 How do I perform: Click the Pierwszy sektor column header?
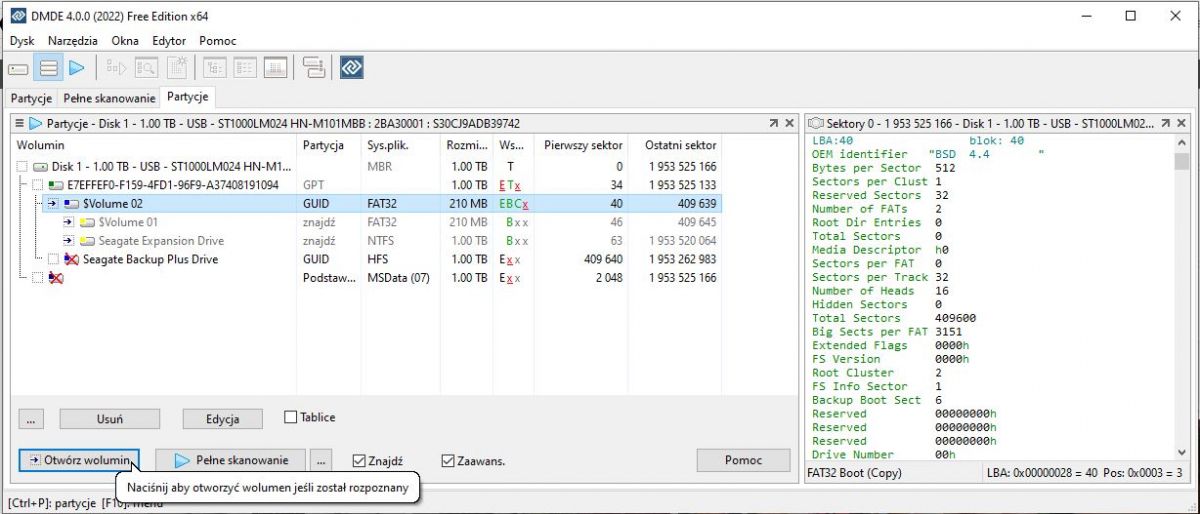pyautogui.click(x=583, y=145)
